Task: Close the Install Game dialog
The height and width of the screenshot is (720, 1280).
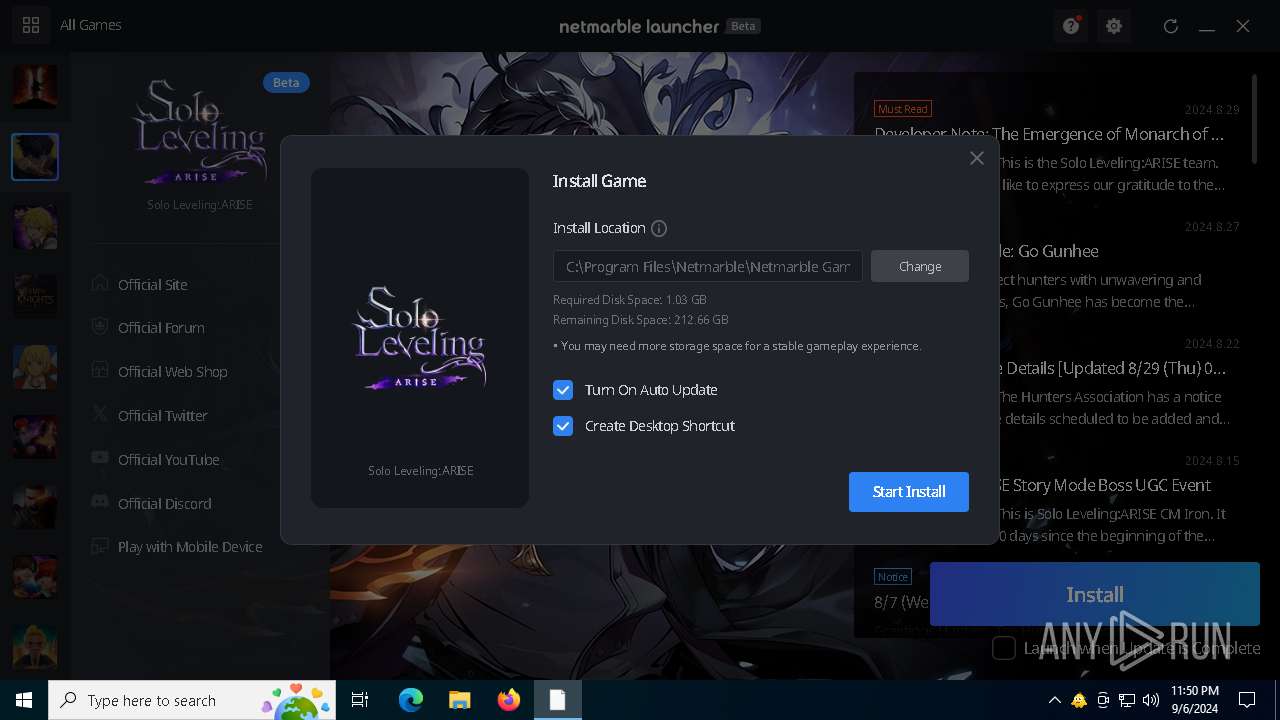Action: pyautogui.click(x=977, y=158)
